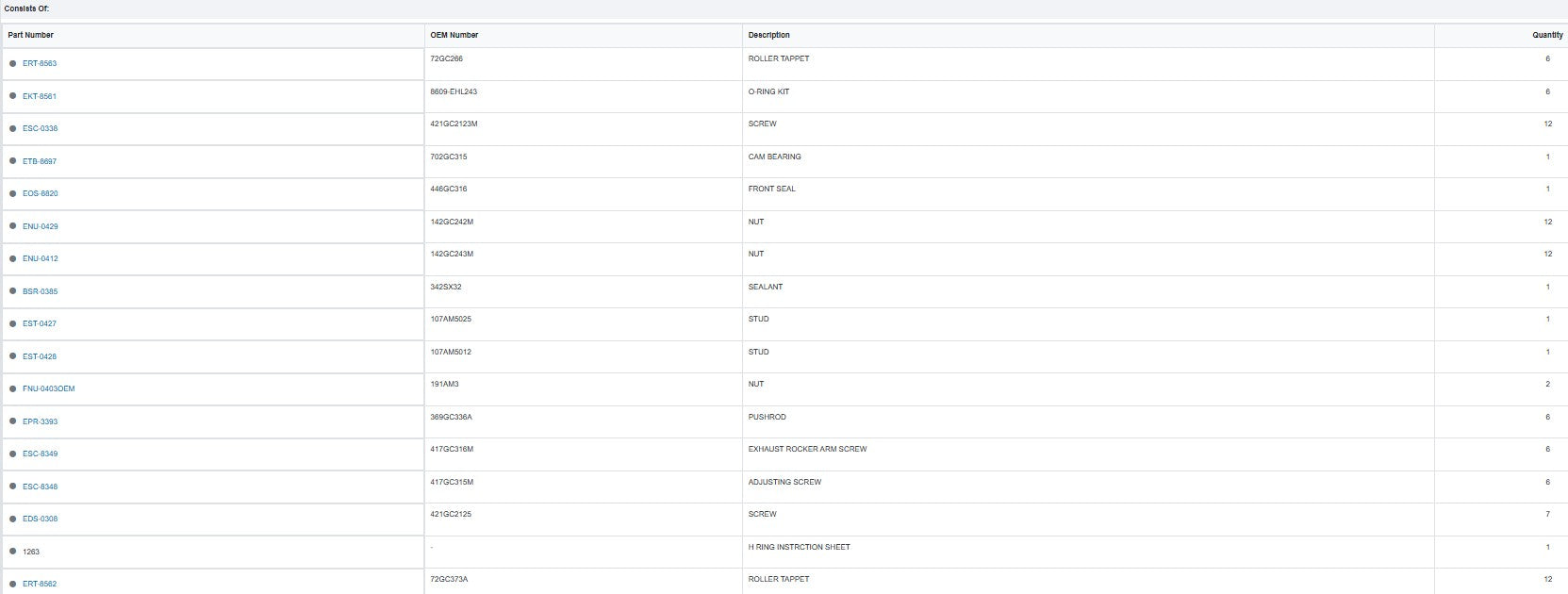Select adjusting screw link ESC-8348

40,487
